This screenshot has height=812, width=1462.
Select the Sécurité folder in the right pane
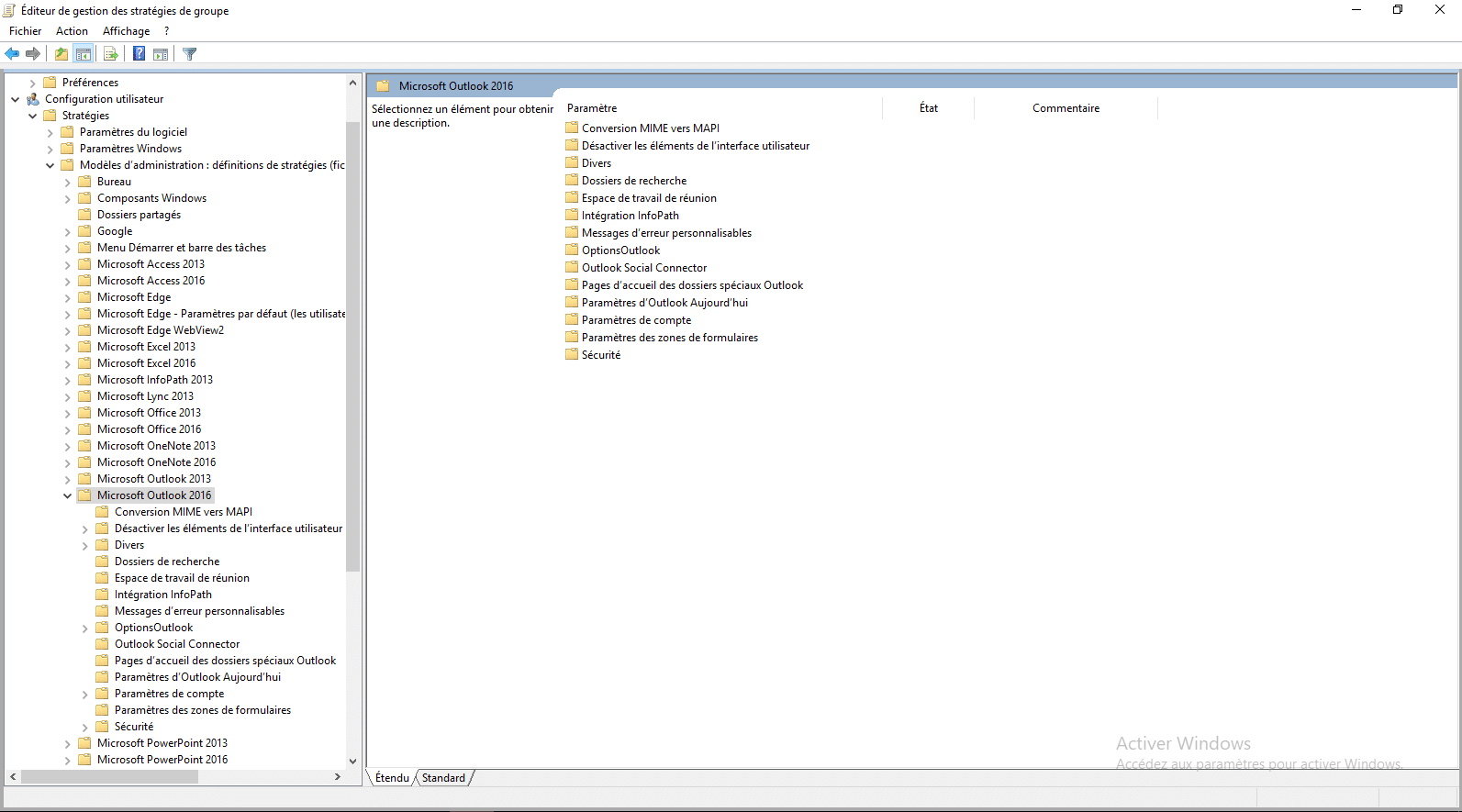[600, 355]
